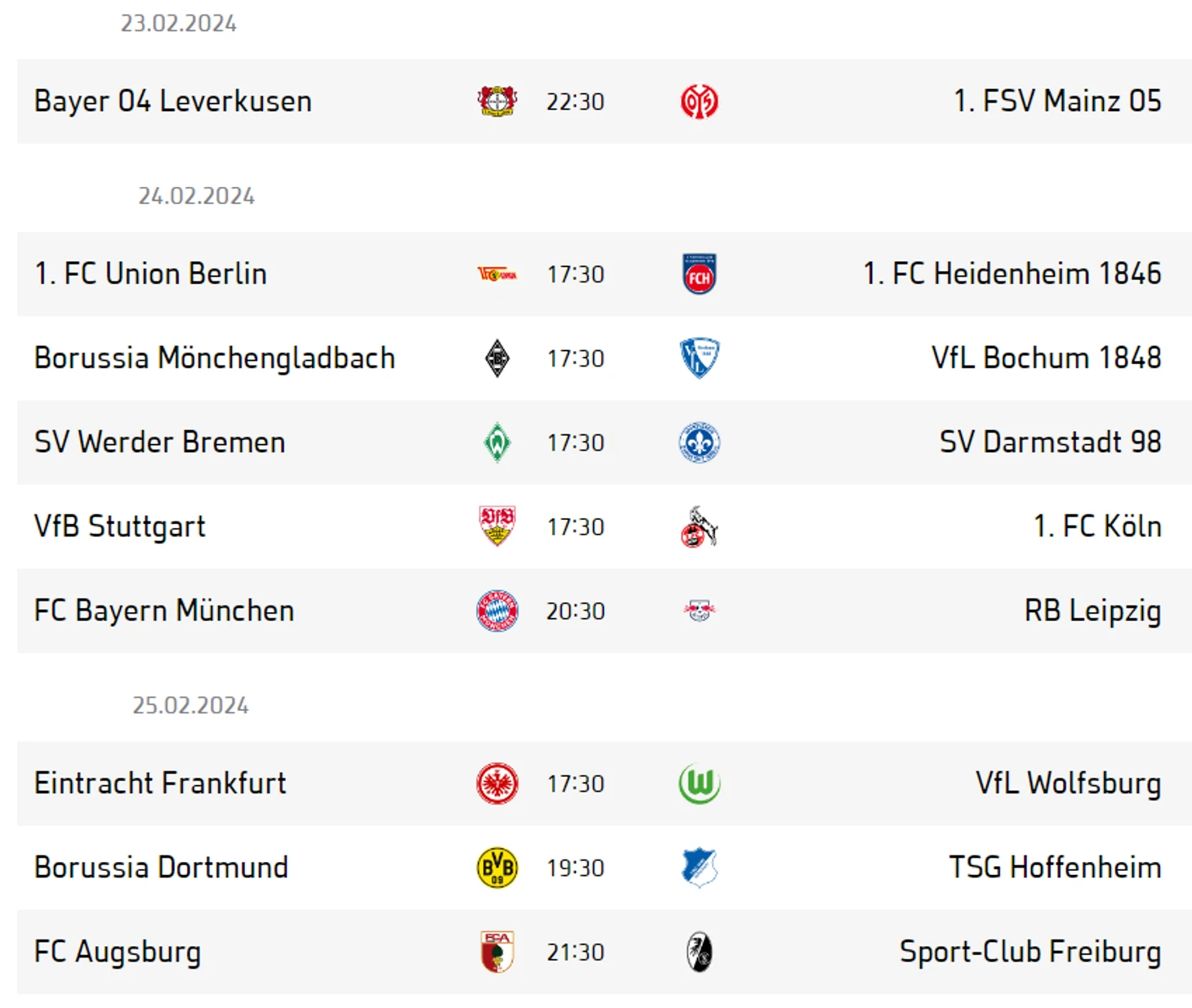Click the 1. FSV Mainz 05 logo
This screenshot has height=1008, width=1192.
tap(699, 102)
